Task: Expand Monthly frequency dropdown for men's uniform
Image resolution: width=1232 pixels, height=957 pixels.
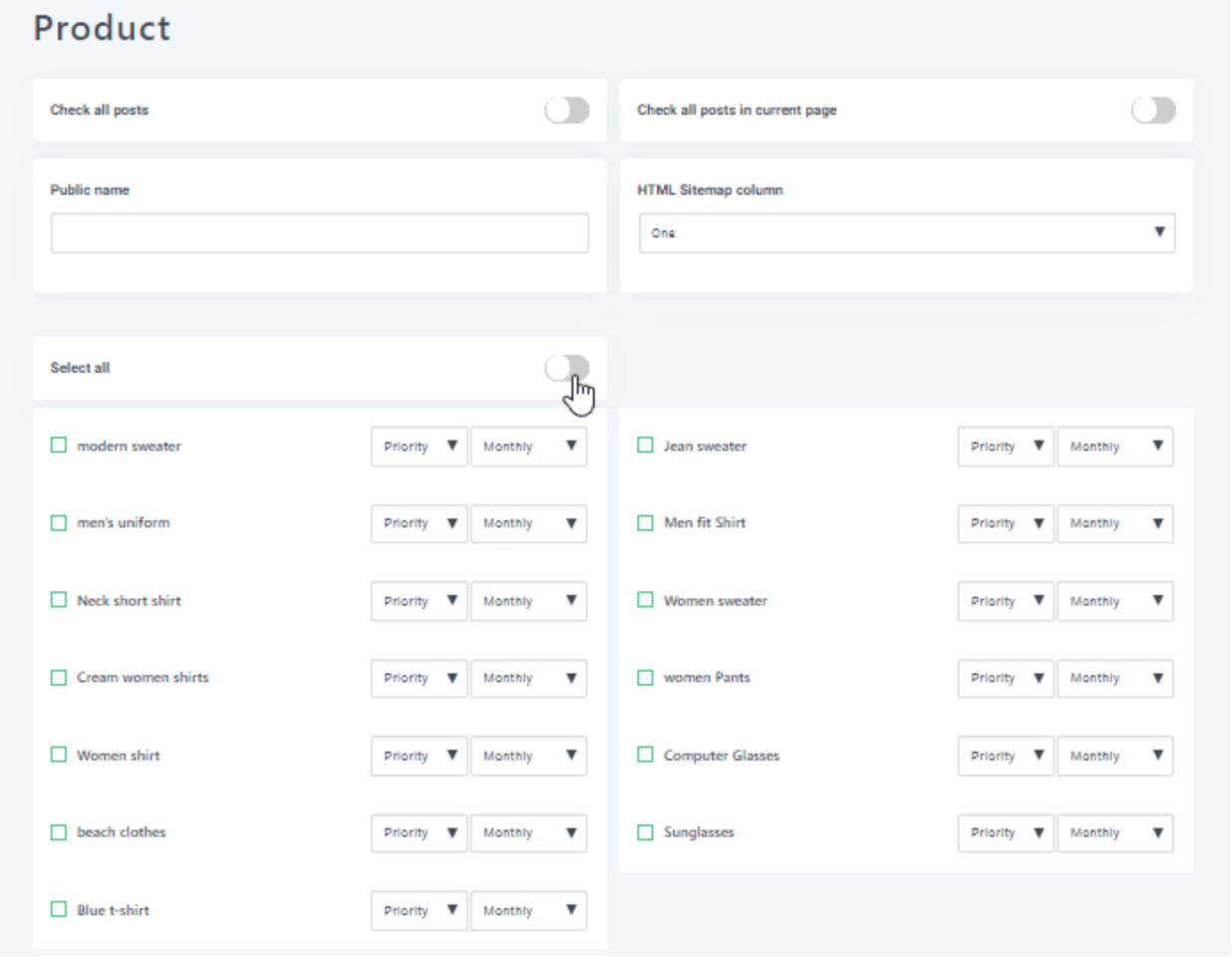Action: tap(528, 523)
